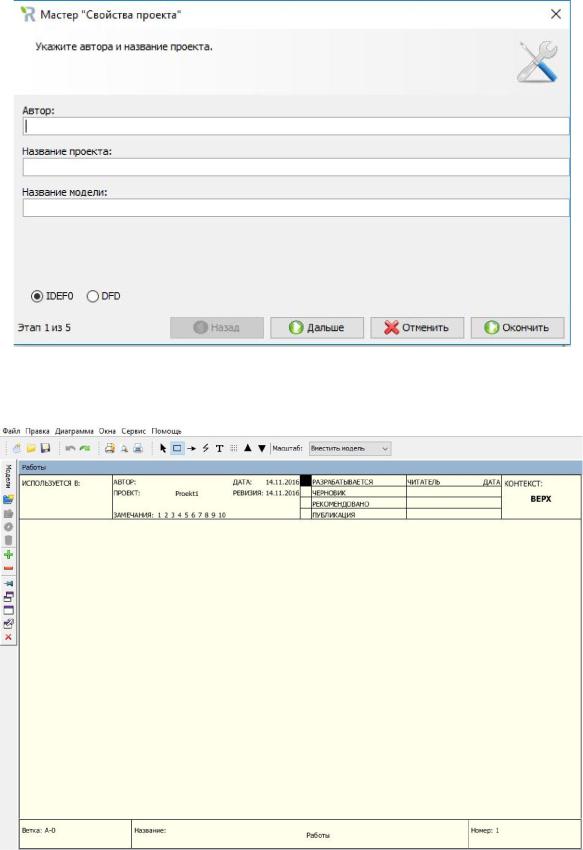Click the cascade windows sidebar icon

(8, 597)
